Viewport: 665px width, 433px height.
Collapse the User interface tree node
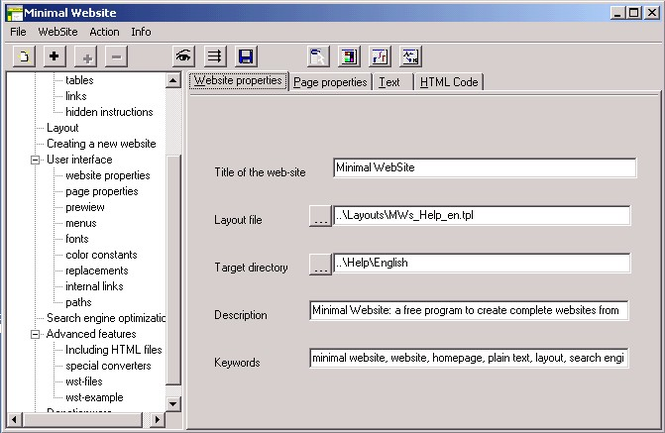click(35, 160)
